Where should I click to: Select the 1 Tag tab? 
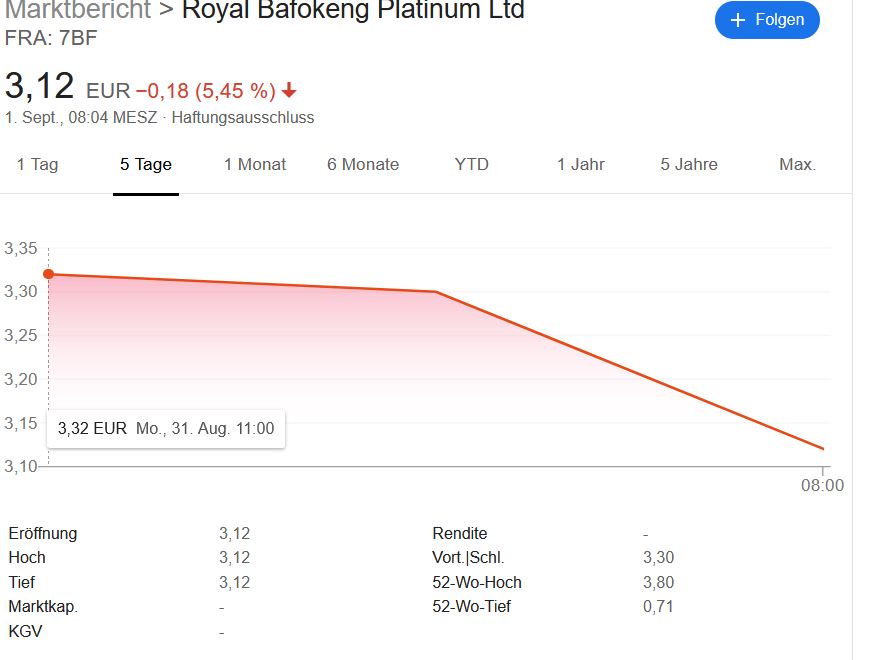tap(37, 165)
